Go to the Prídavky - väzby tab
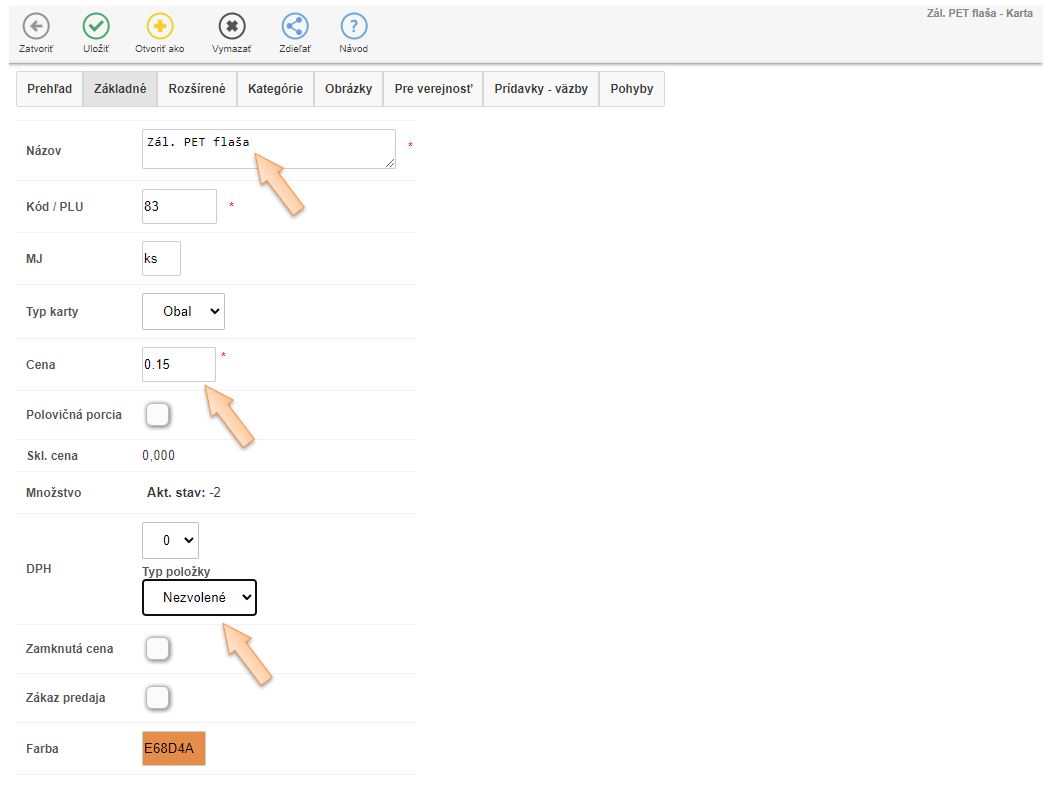 (x=541, y=89)
